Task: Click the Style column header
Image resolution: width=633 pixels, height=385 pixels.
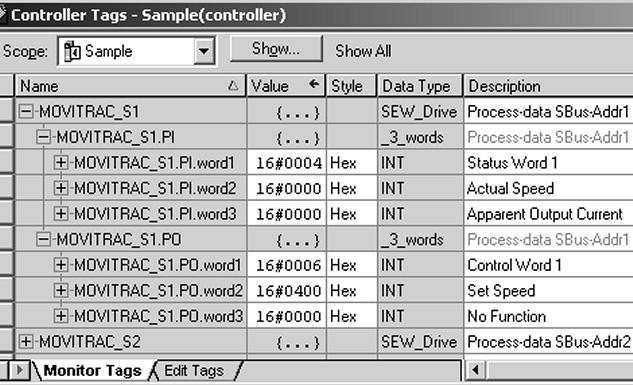Action: (x=351, y=86)
